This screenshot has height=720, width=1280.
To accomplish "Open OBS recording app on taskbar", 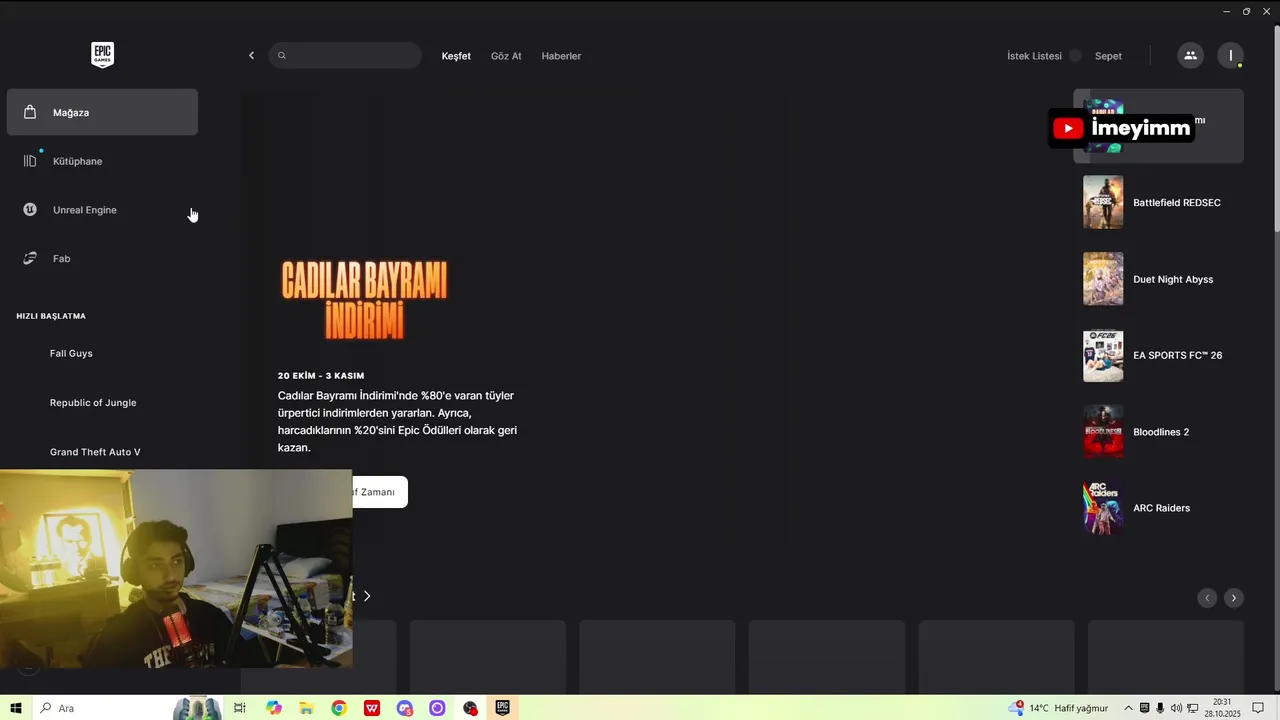I will click(x=470, y=708).
